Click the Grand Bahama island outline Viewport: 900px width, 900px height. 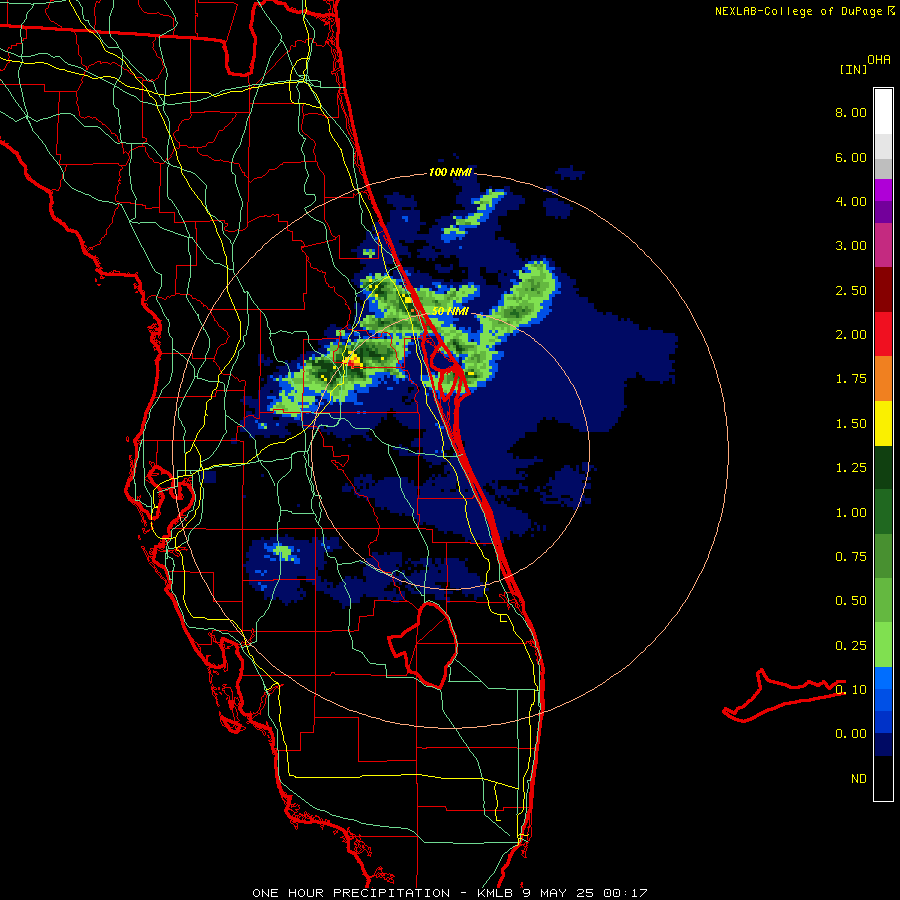coord(783,695)
